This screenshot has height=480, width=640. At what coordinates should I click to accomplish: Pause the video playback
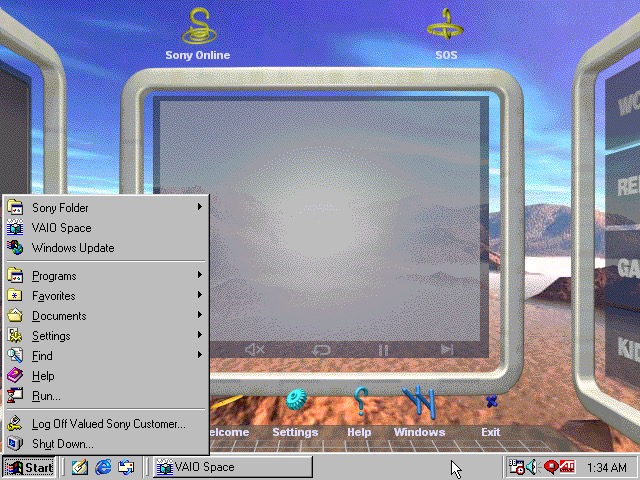[384, 349]
